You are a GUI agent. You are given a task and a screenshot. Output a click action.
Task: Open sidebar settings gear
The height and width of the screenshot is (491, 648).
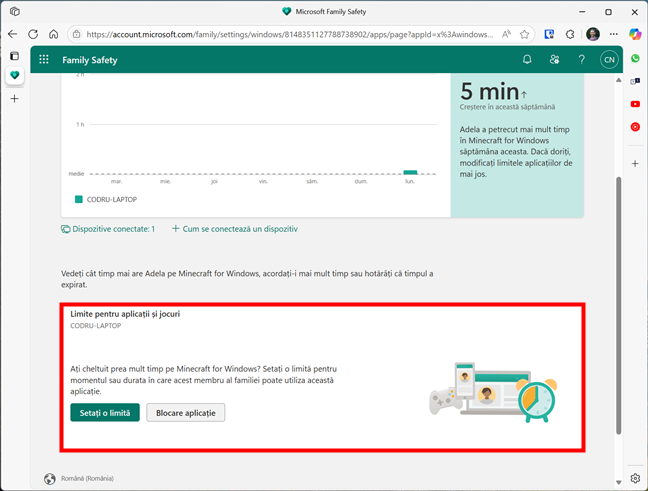(x=635, y=478)
